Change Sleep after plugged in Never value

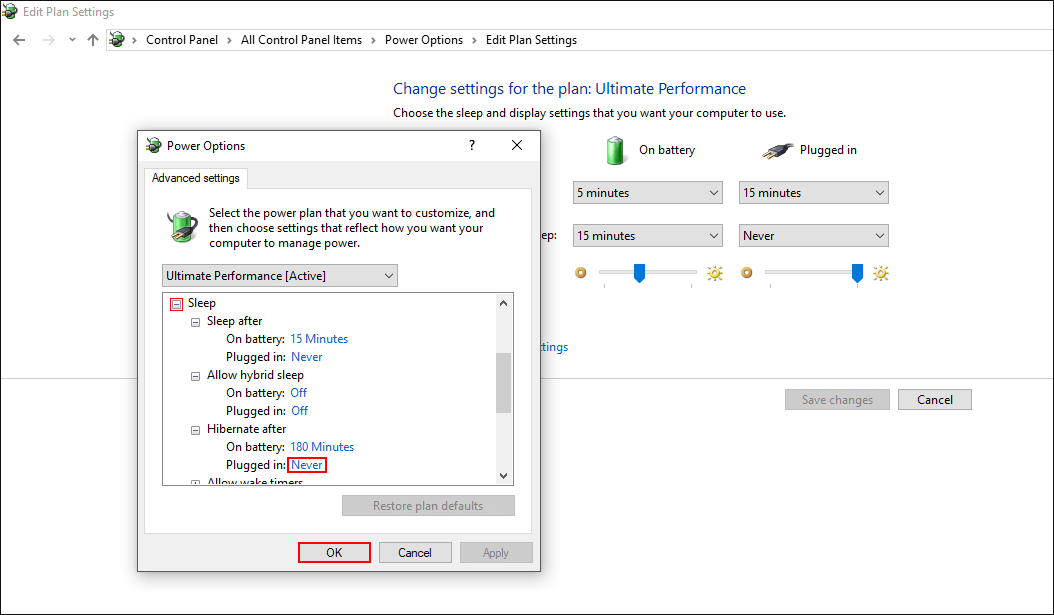click(307, 358)
